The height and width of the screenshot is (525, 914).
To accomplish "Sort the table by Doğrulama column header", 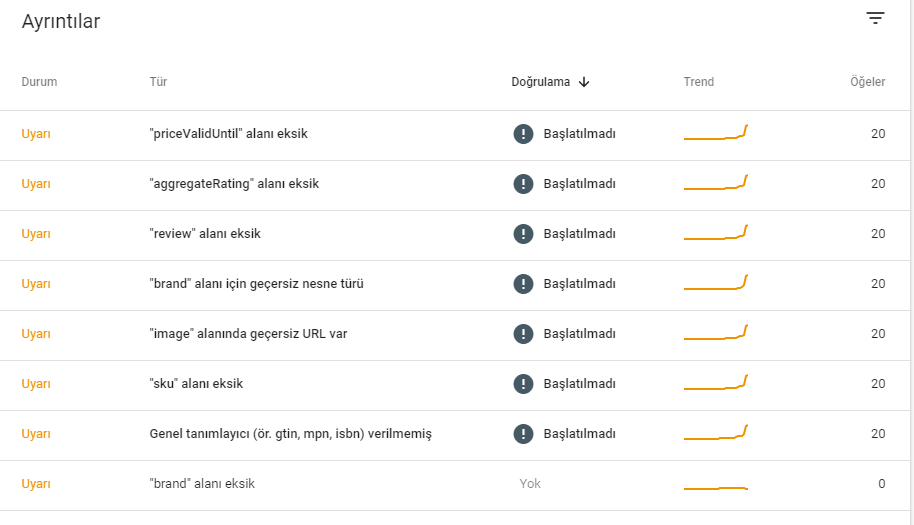I will [x=540, y=82].
